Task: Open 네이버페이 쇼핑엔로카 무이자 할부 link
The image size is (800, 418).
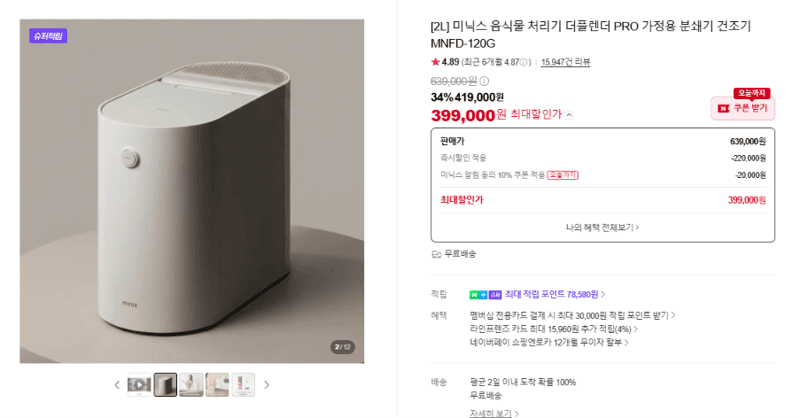Action: coord(549,342)
